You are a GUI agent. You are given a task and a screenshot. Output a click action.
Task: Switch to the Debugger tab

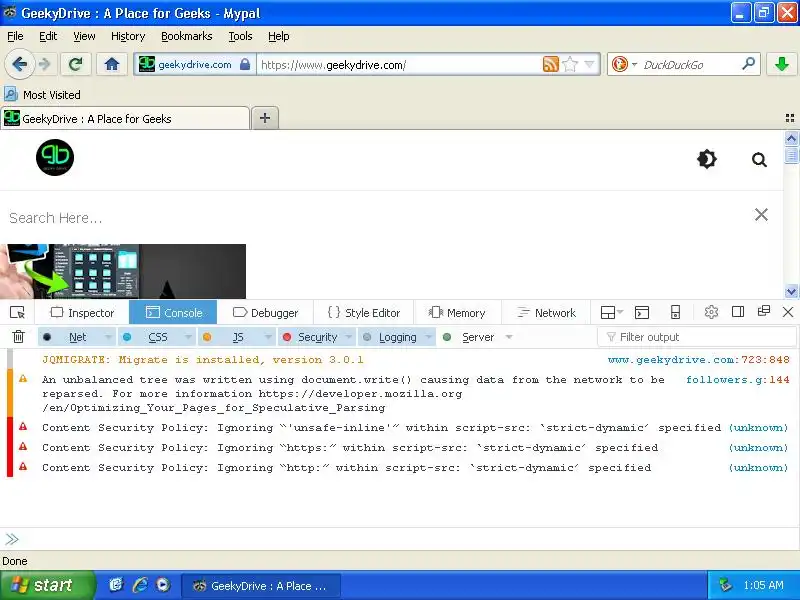click(265, 313)
